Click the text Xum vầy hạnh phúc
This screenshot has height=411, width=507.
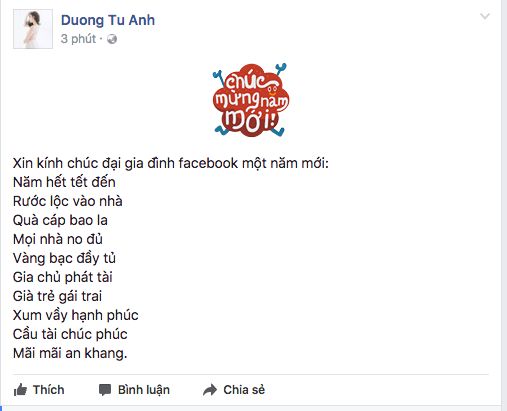75,315
